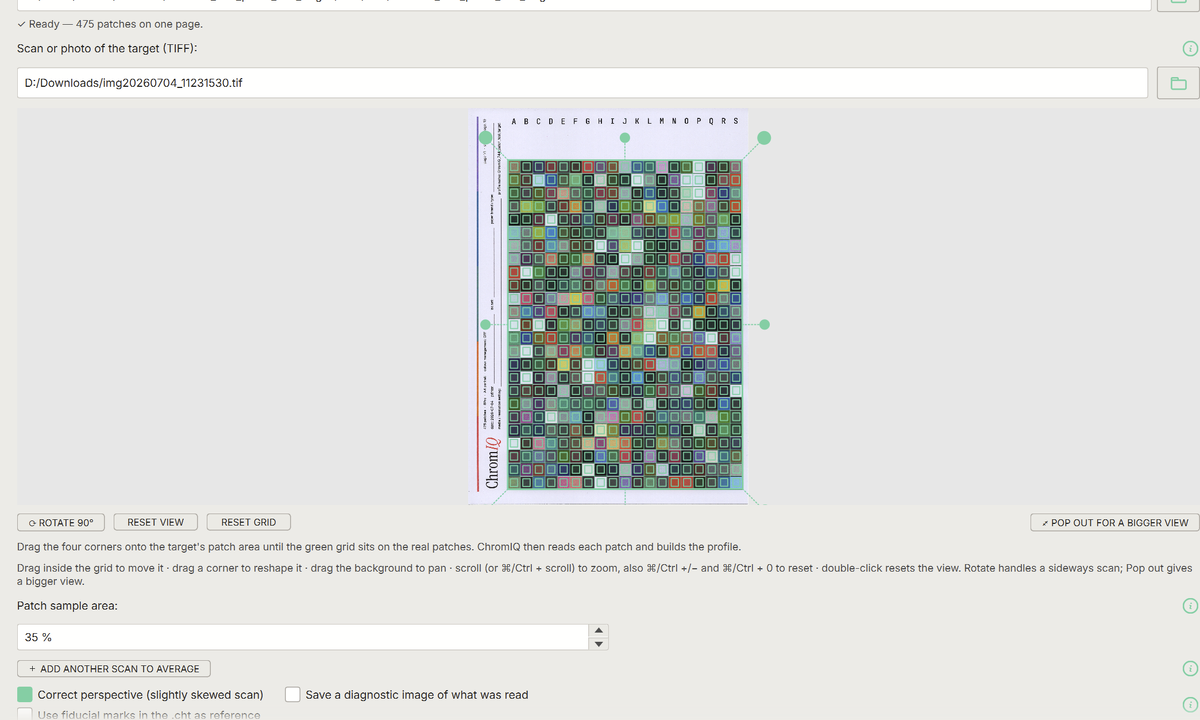Screen dimensions: 1200x720
Task: Click the 35 % patch sample field
Action: pos(303,637)
